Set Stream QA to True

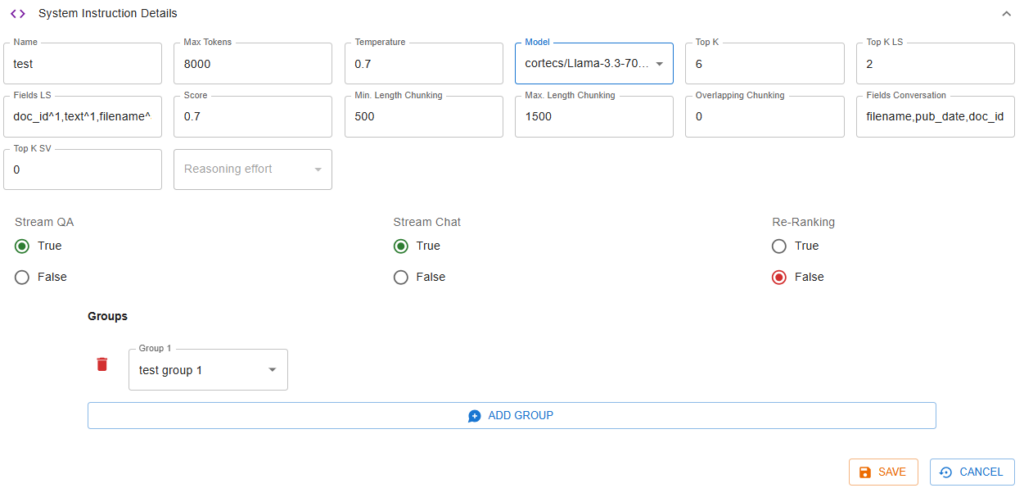[x=22, y=246]
